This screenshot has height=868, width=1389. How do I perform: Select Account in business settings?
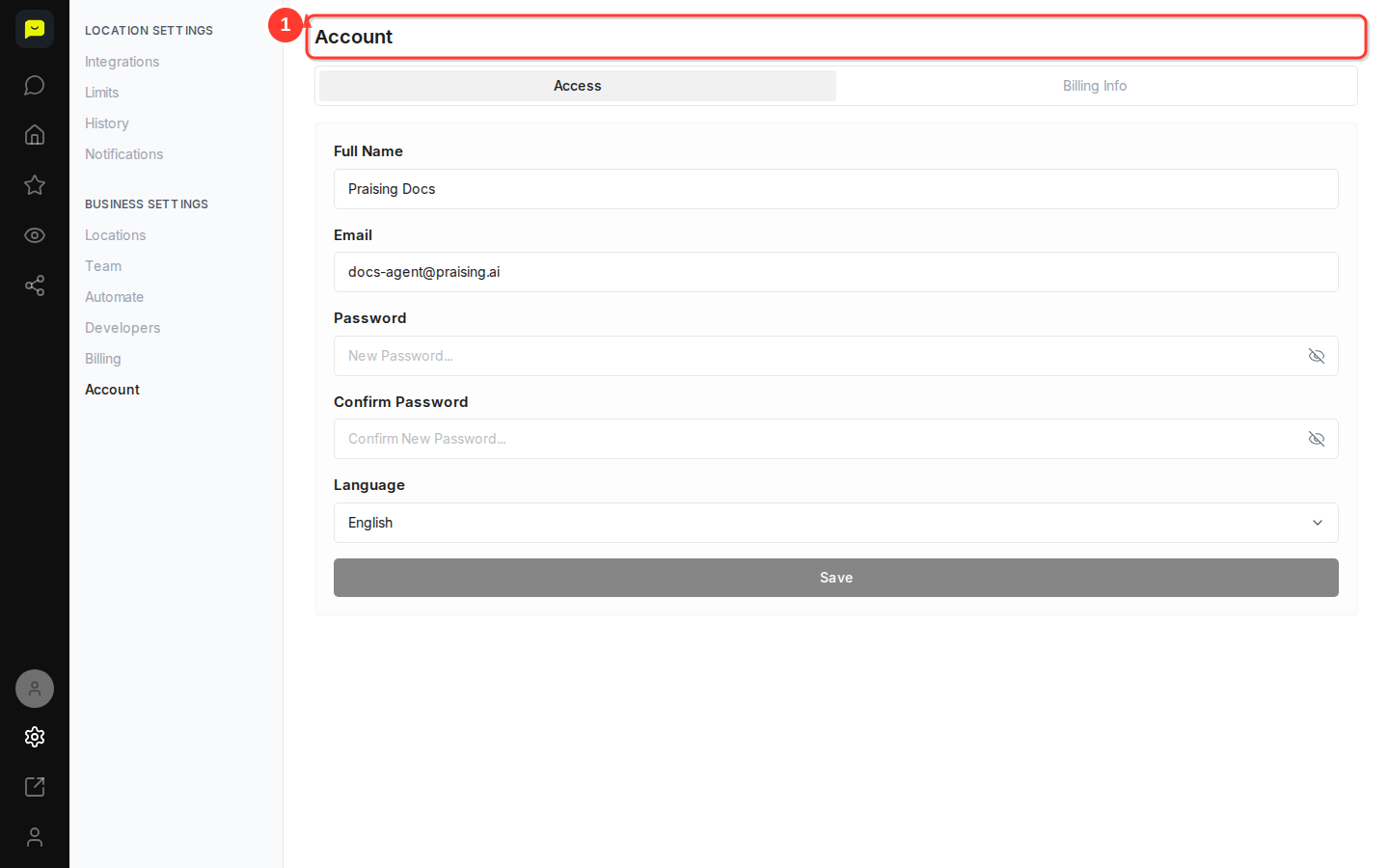point(112,390)
